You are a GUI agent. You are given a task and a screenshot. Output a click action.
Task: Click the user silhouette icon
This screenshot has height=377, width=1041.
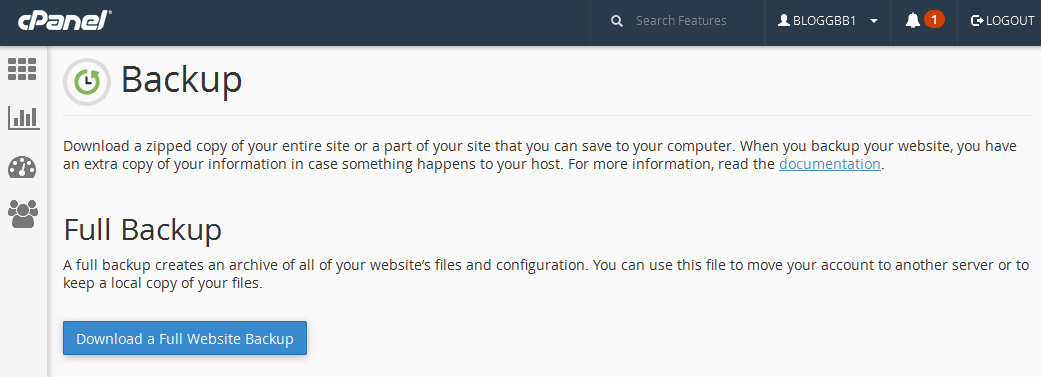[x=784, y=21]
